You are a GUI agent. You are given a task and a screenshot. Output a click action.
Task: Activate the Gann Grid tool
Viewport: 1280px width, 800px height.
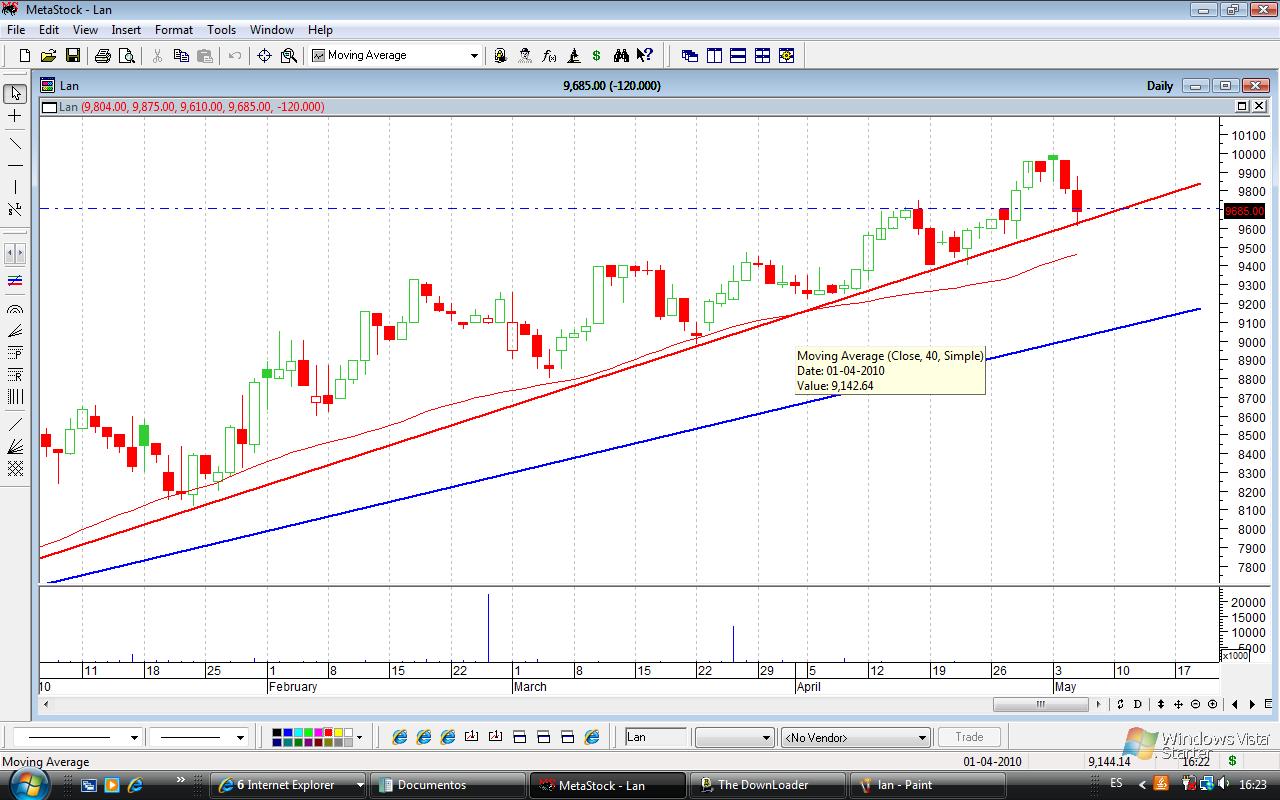coord(15,468)
